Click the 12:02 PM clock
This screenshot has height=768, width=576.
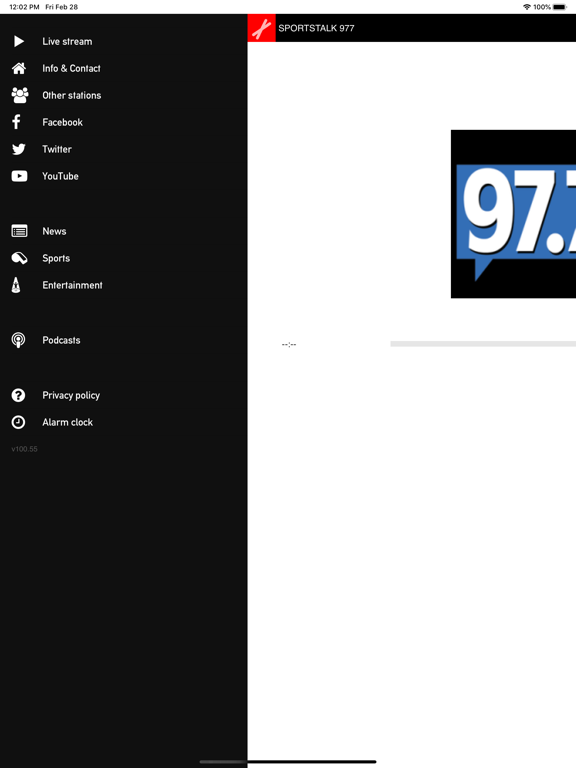24,7
